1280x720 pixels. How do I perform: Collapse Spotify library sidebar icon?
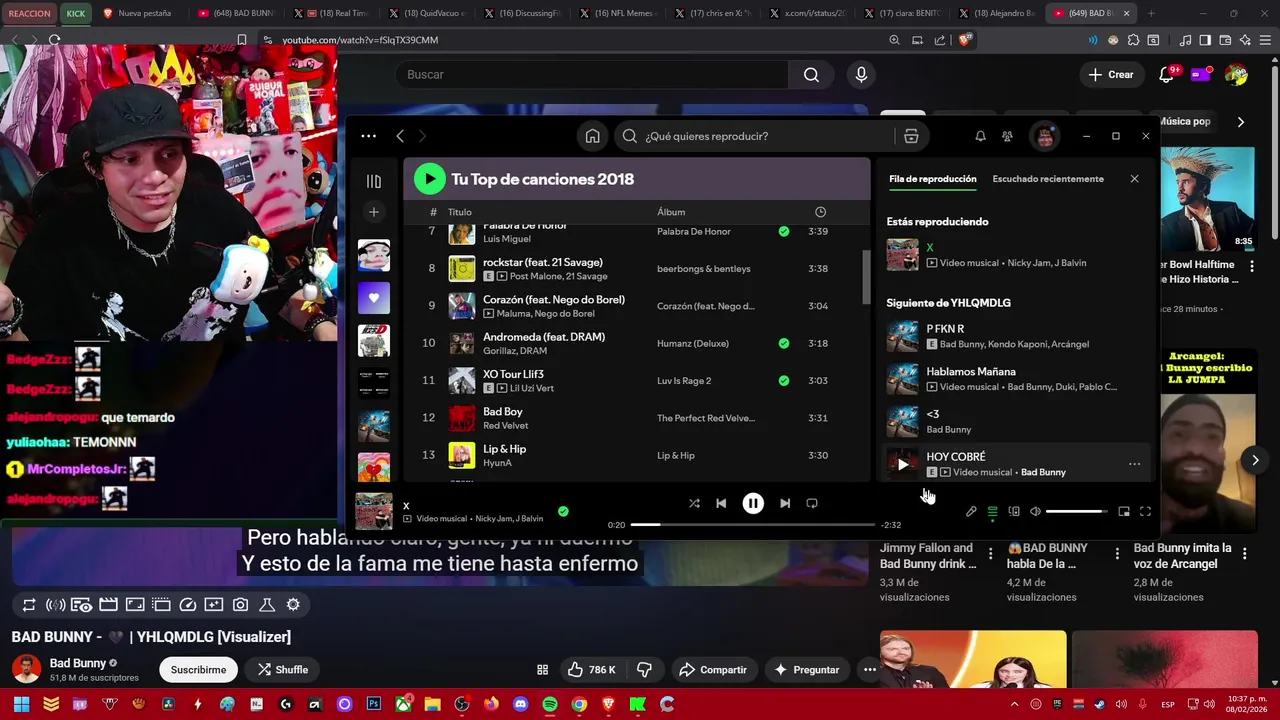[373, 181]
